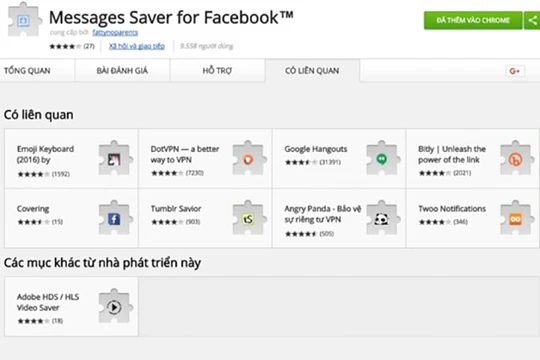Click the Messages Saver for Facebook title
Image resolution: width=540 pixels, height=360 pixels.
(x=171, y=17)
